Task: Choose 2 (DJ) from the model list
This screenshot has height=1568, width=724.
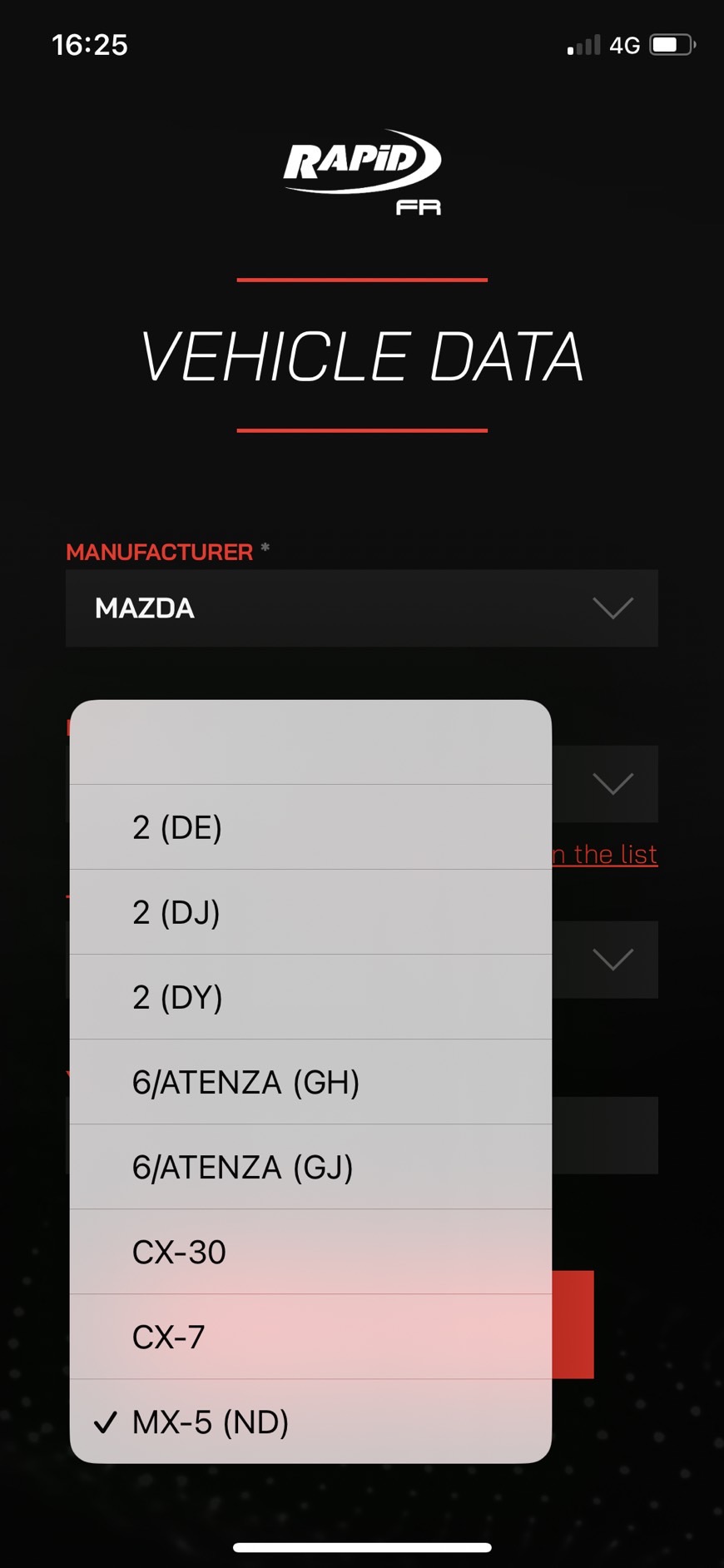Action: (310, 912)
